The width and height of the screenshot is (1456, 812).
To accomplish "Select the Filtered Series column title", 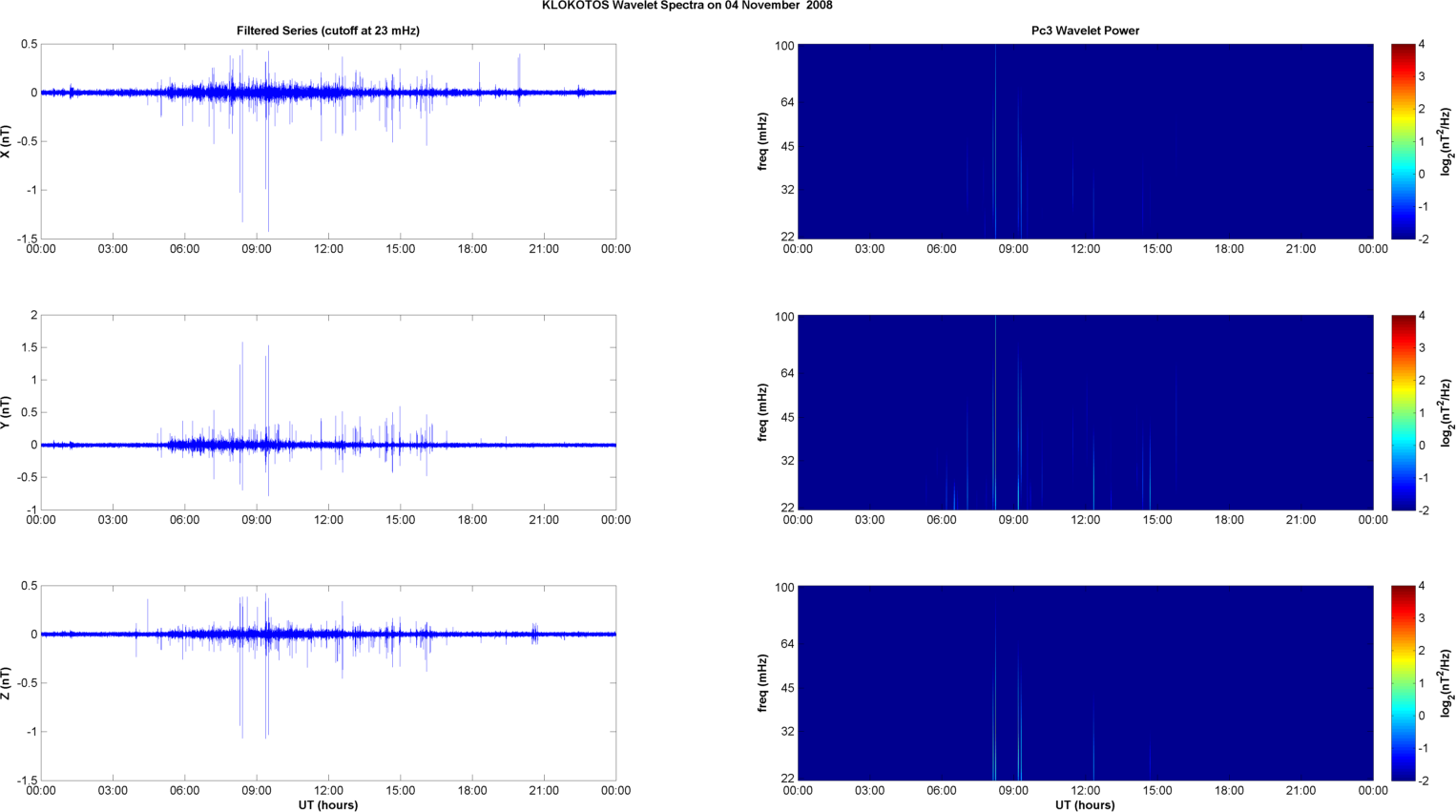I will tap(327, 31).
